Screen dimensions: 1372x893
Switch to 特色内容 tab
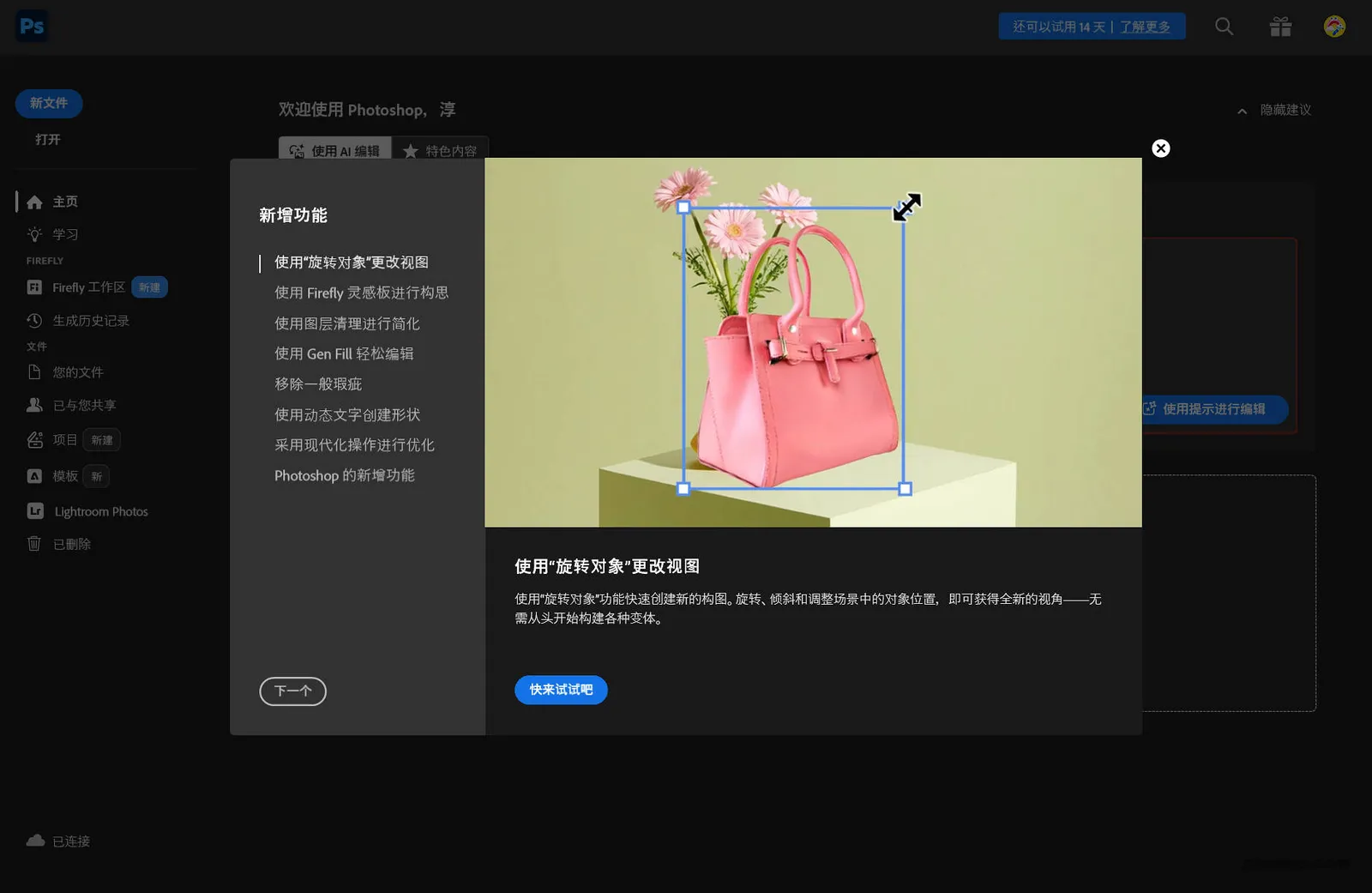pos(441,150)
